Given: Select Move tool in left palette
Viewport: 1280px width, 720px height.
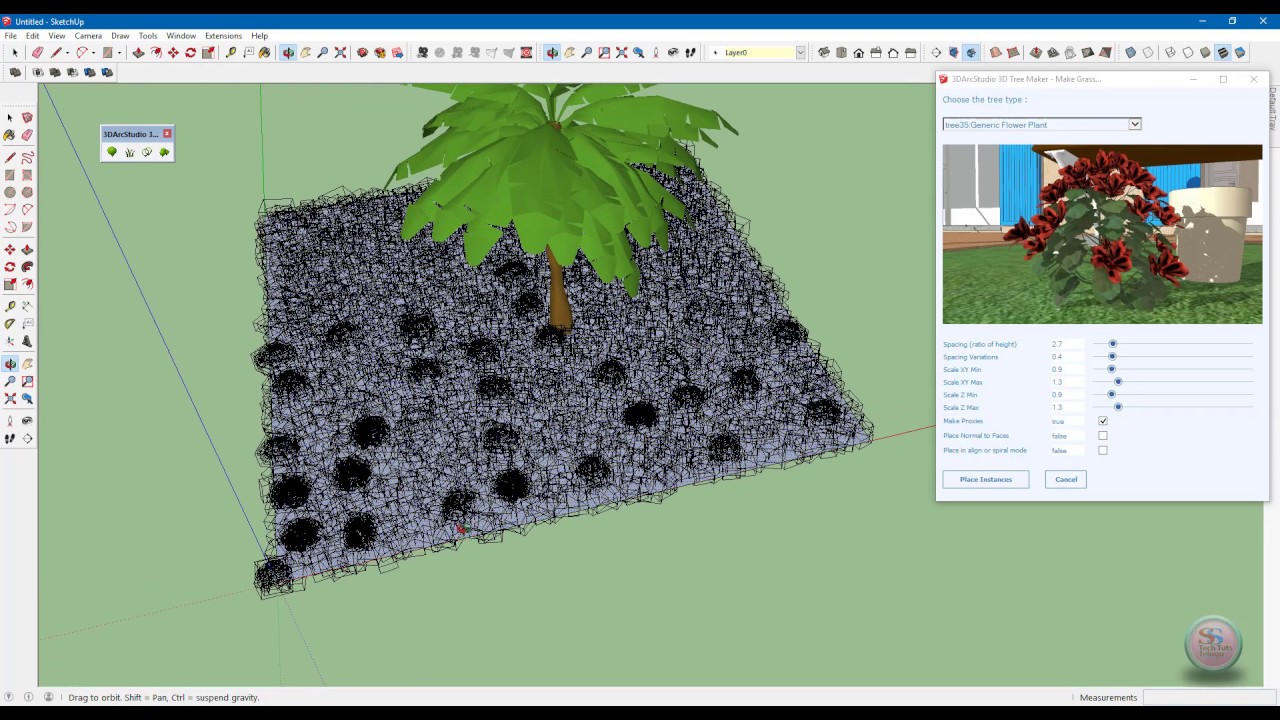Looking at the screenshot, I should (10, 249).
